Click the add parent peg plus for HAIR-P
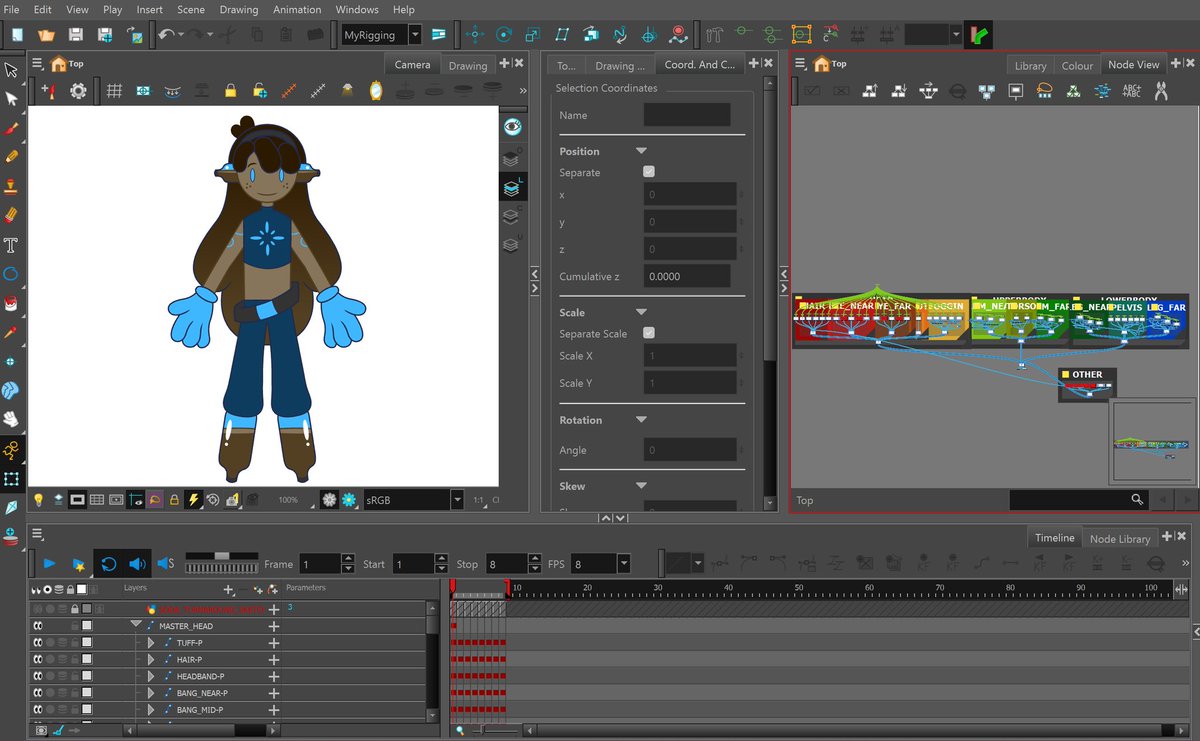This screenshot has height=741, width=1200. (273, 660)
